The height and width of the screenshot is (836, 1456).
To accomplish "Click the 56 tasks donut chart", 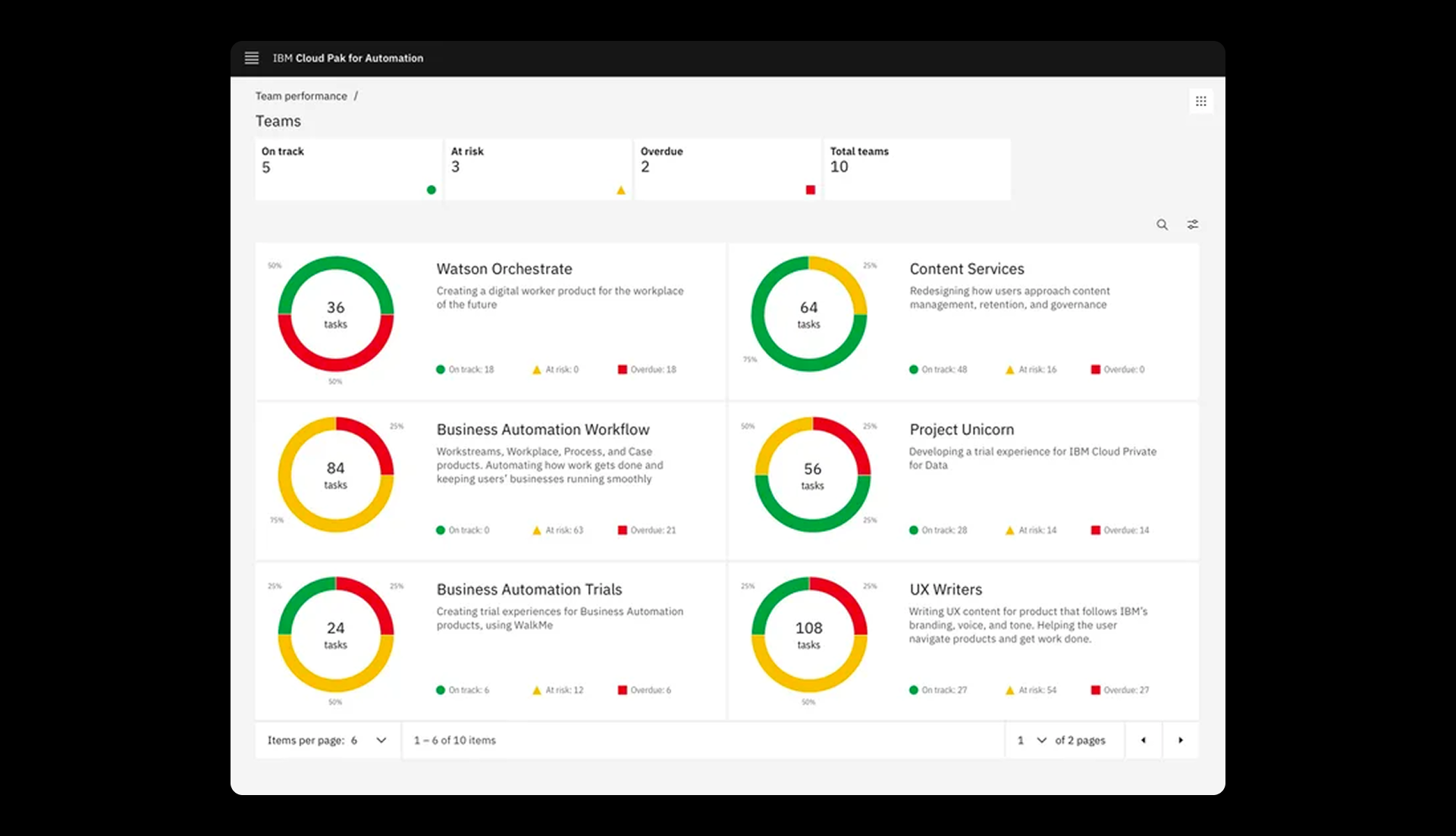I will coord(812,474).
